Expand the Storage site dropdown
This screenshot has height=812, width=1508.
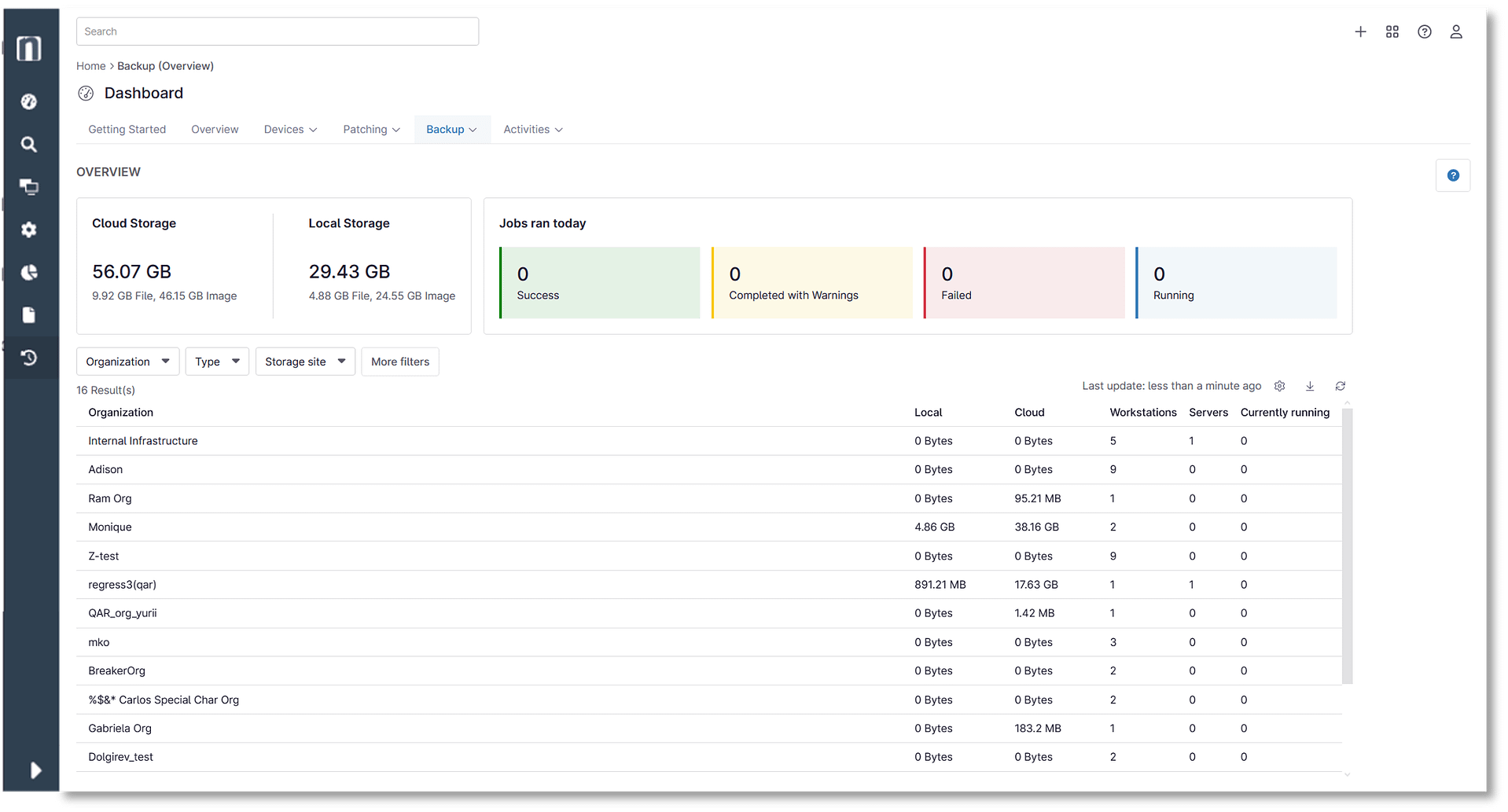click(304, 361)
